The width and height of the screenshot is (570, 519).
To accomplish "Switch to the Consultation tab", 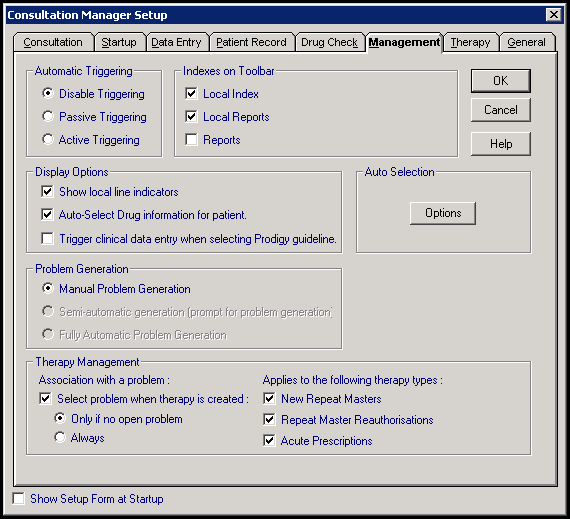I will [53, 43].
